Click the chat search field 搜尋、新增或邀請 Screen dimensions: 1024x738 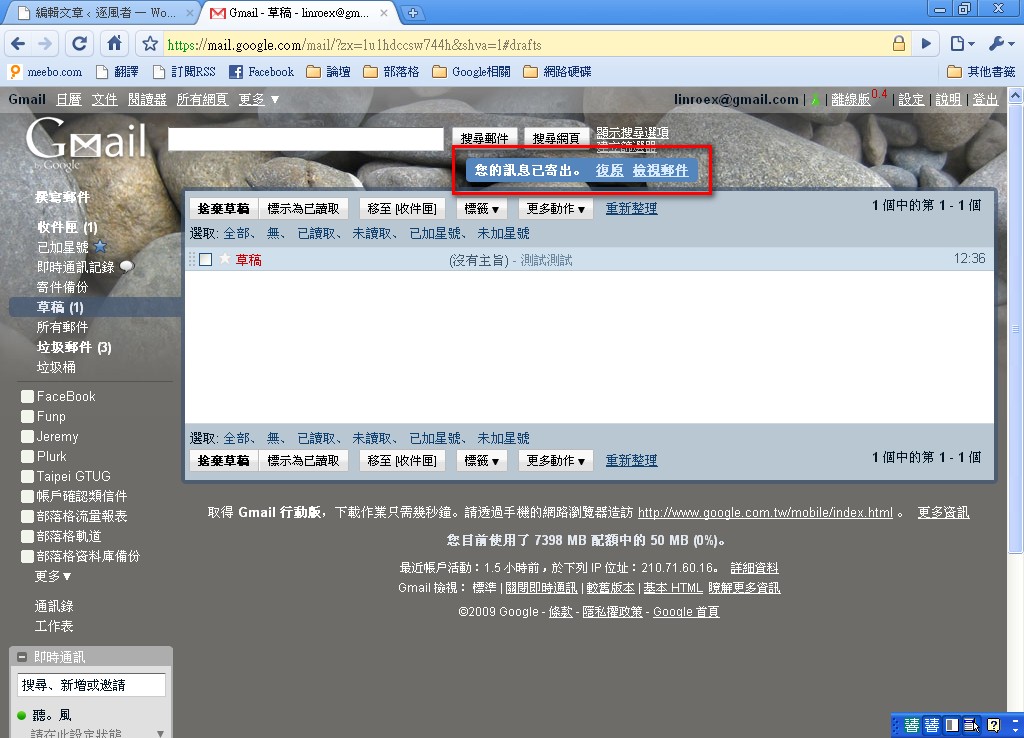coord(91,685)
